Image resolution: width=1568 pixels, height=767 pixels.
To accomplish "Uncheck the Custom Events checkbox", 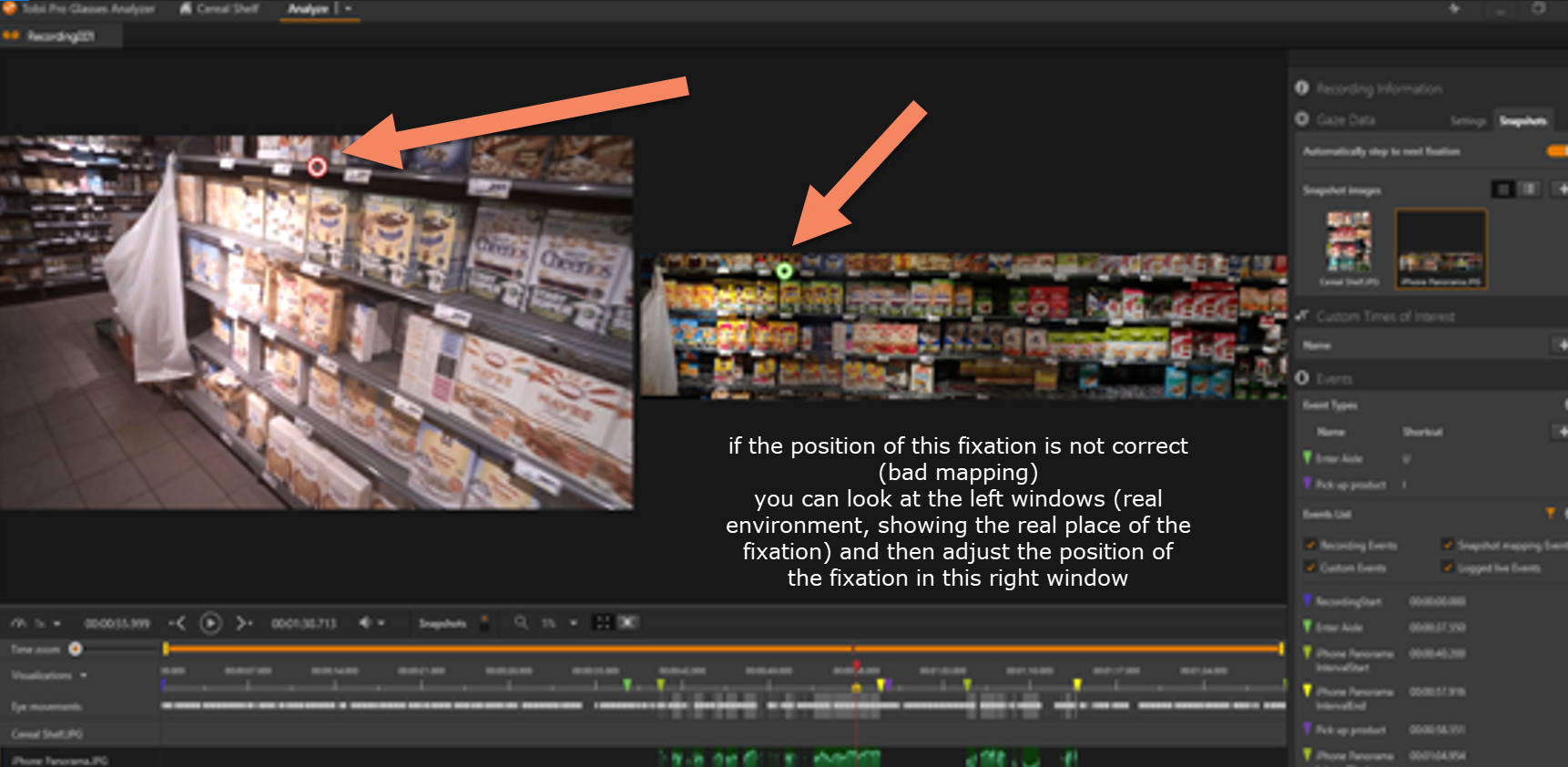I will click(x=1311, y=568).
